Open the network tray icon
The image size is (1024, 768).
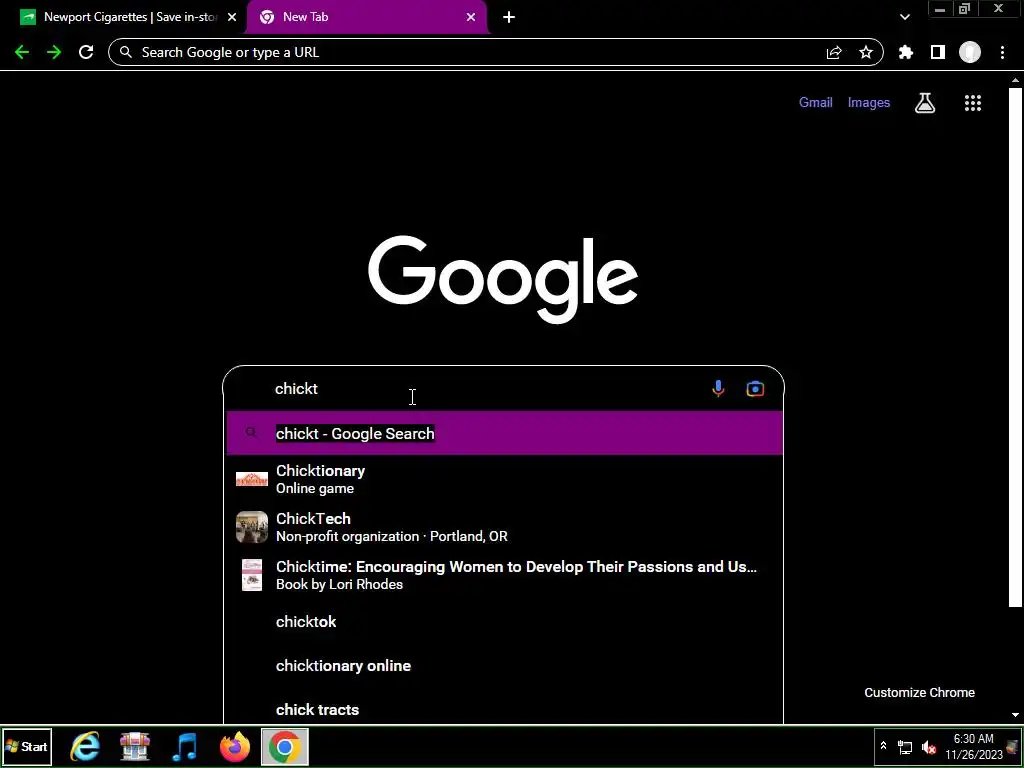[x=905, y=747]
